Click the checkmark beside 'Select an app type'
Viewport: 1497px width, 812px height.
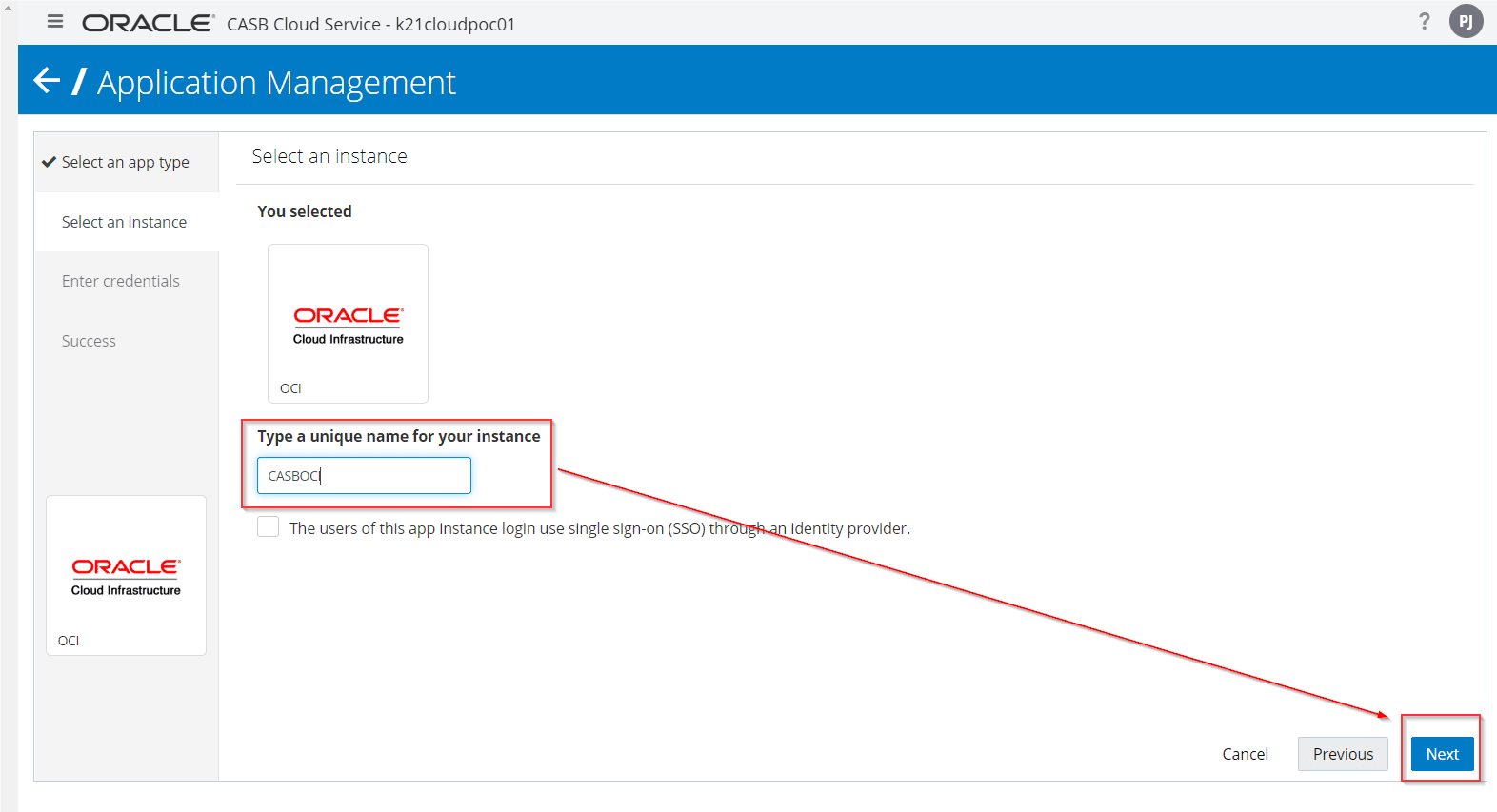(x=49, y=162)
